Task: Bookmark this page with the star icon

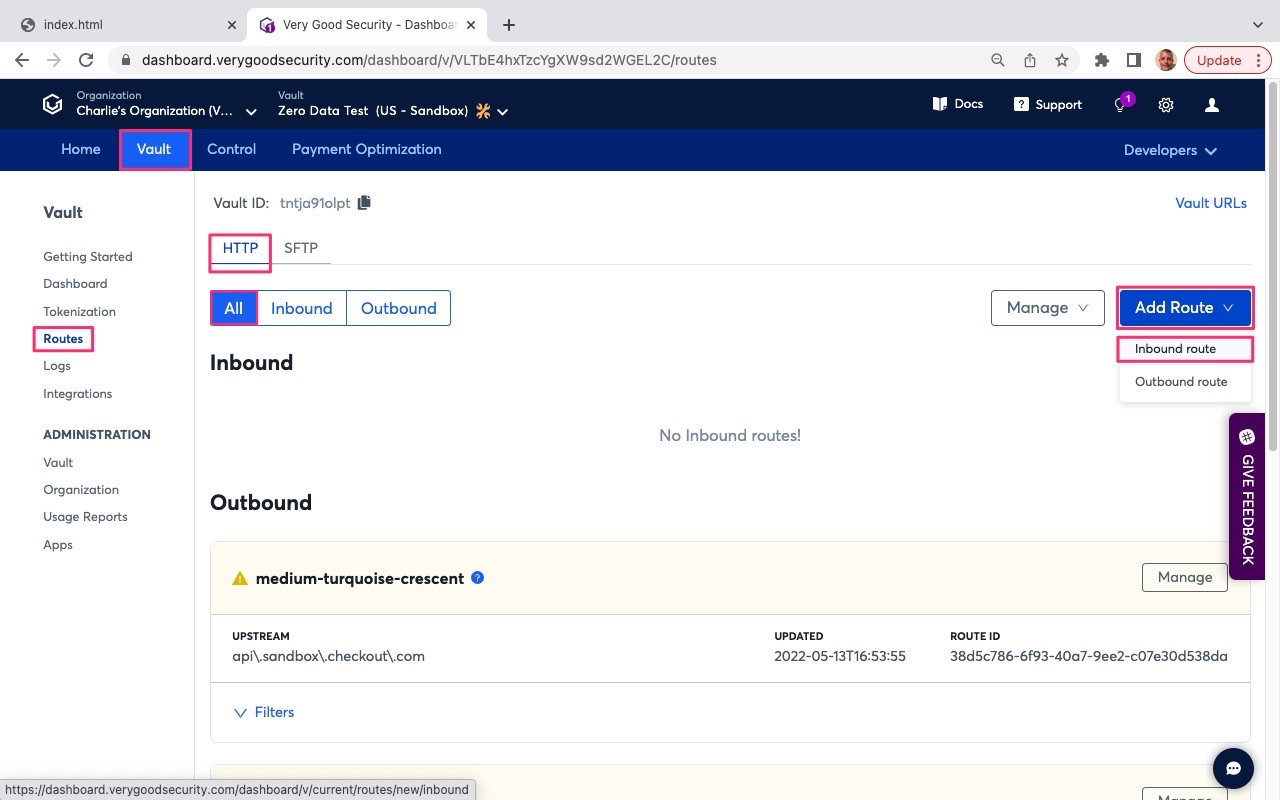Action: click(x=1062, y=60)
